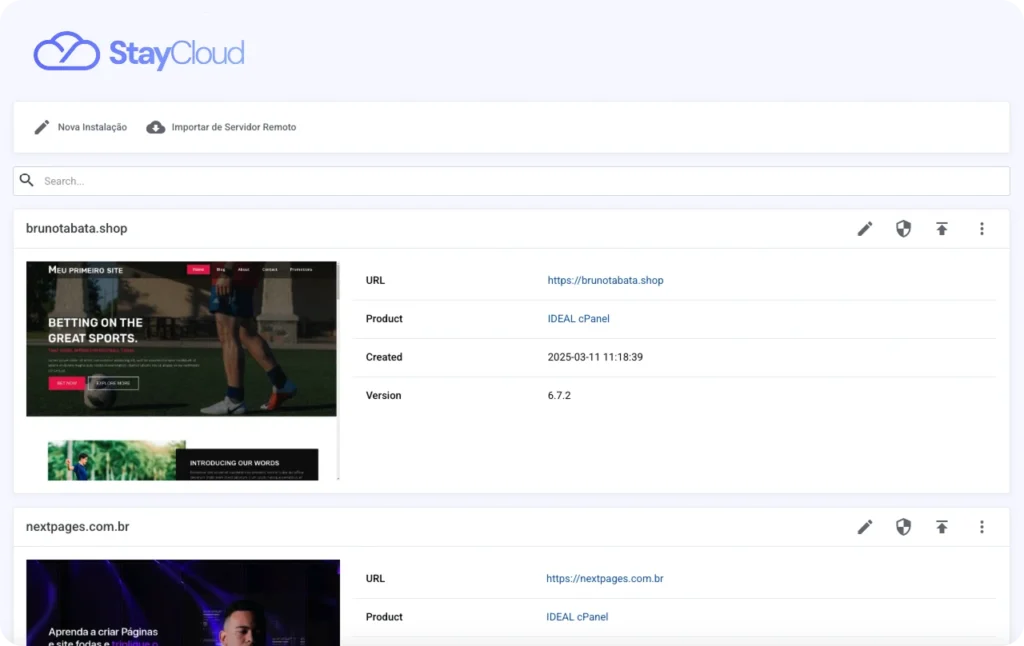Open the https://nextpages.com.br link
Viewport: 1024px width, 646px height.
(x=605, y=578)
